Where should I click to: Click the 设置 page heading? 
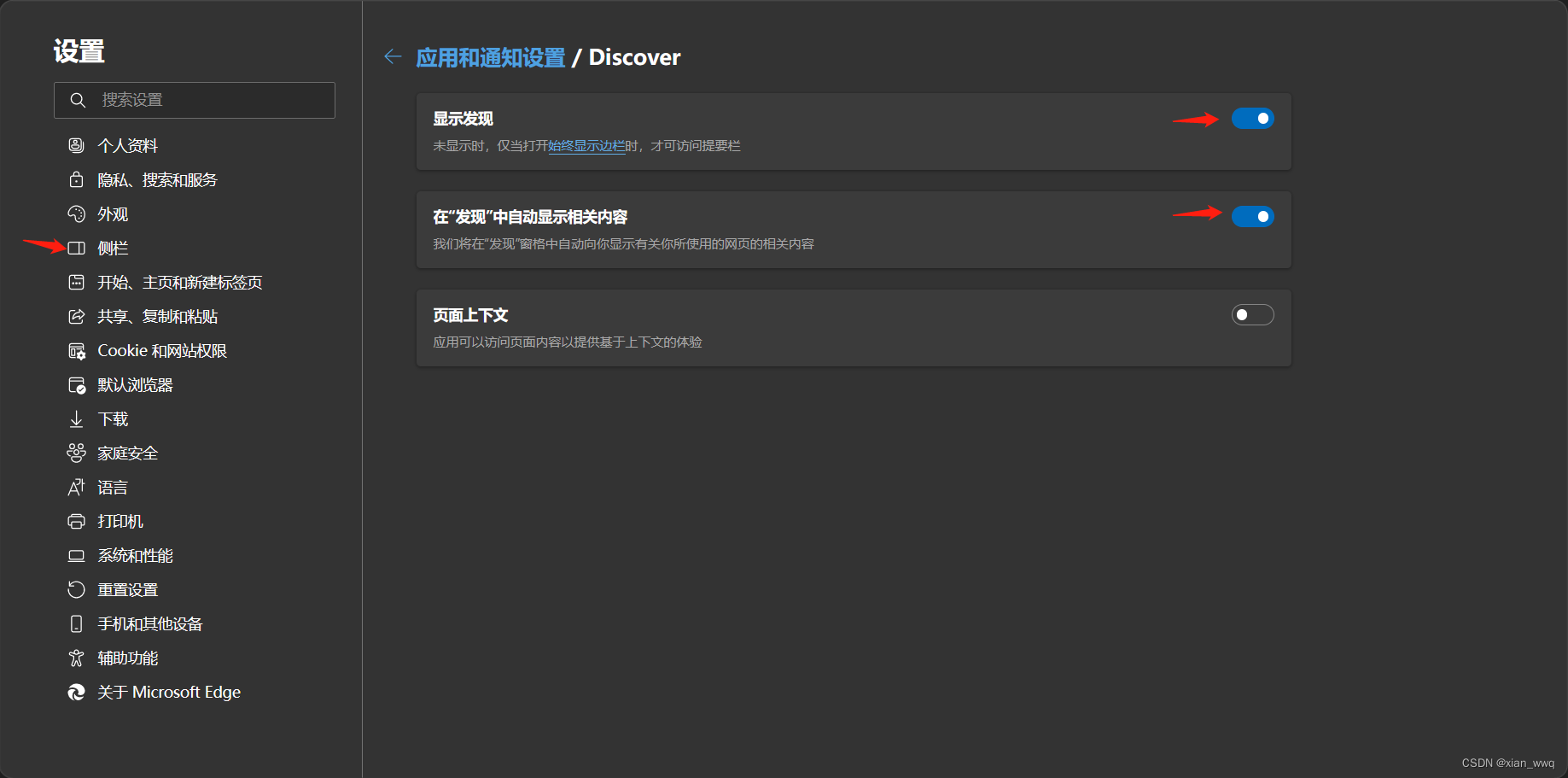[79, 51]
